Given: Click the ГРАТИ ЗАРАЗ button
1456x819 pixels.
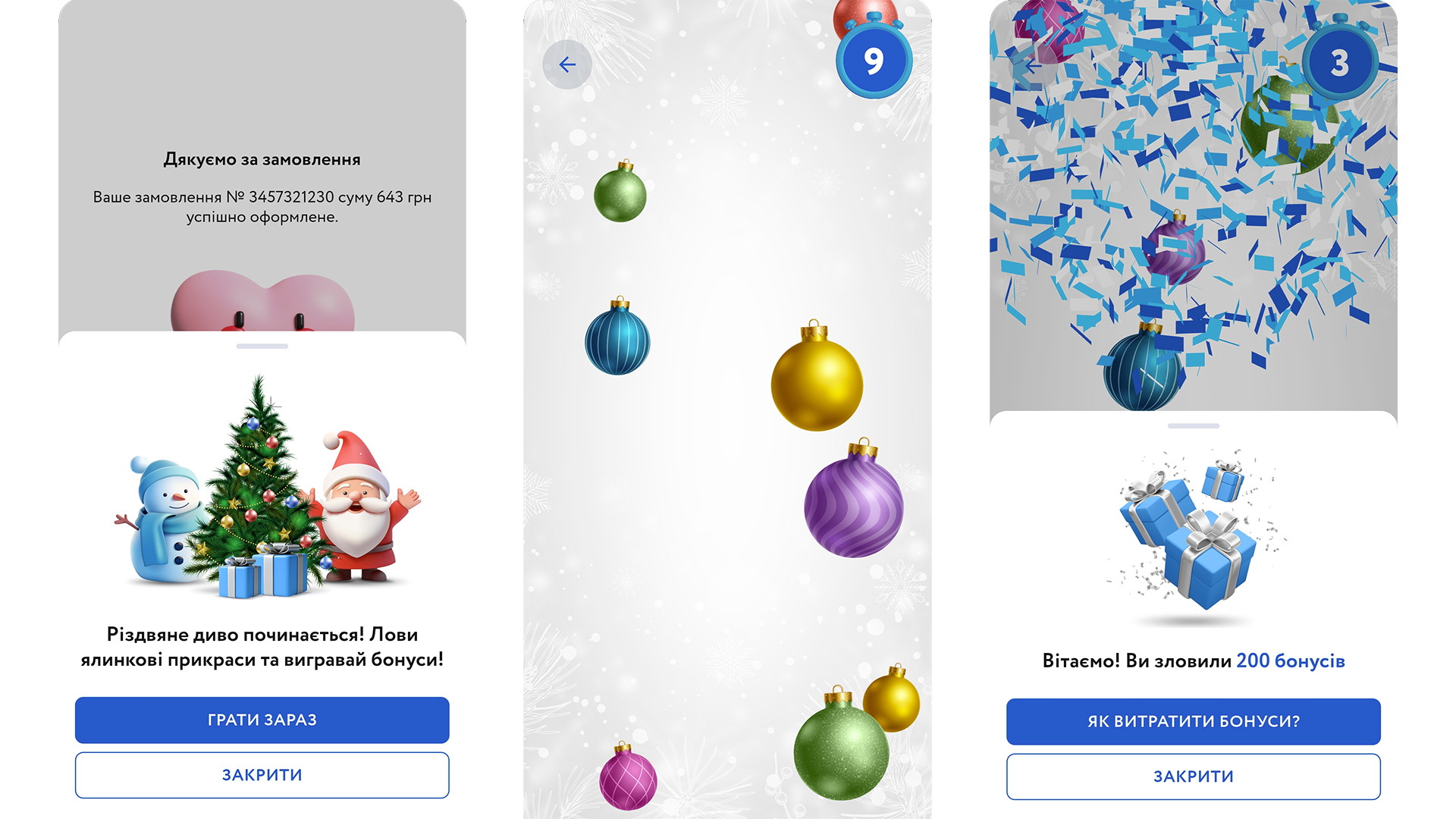Looking at the screenshot, I should 262,720.
